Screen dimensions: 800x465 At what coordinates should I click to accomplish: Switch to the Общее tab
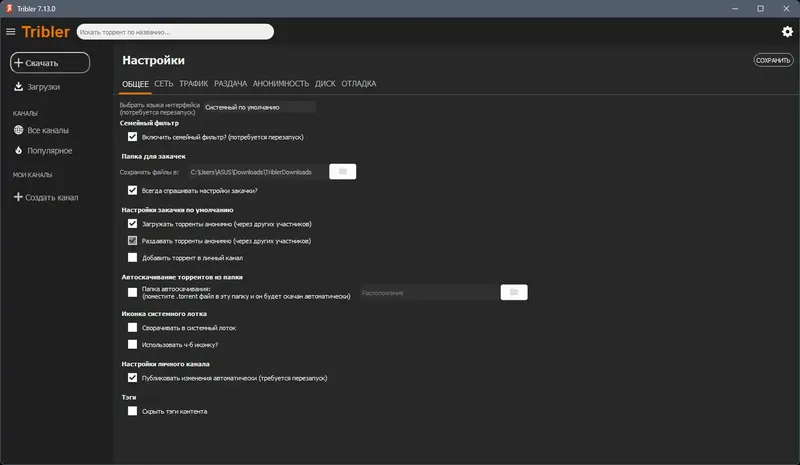click(x=135, y=84)
